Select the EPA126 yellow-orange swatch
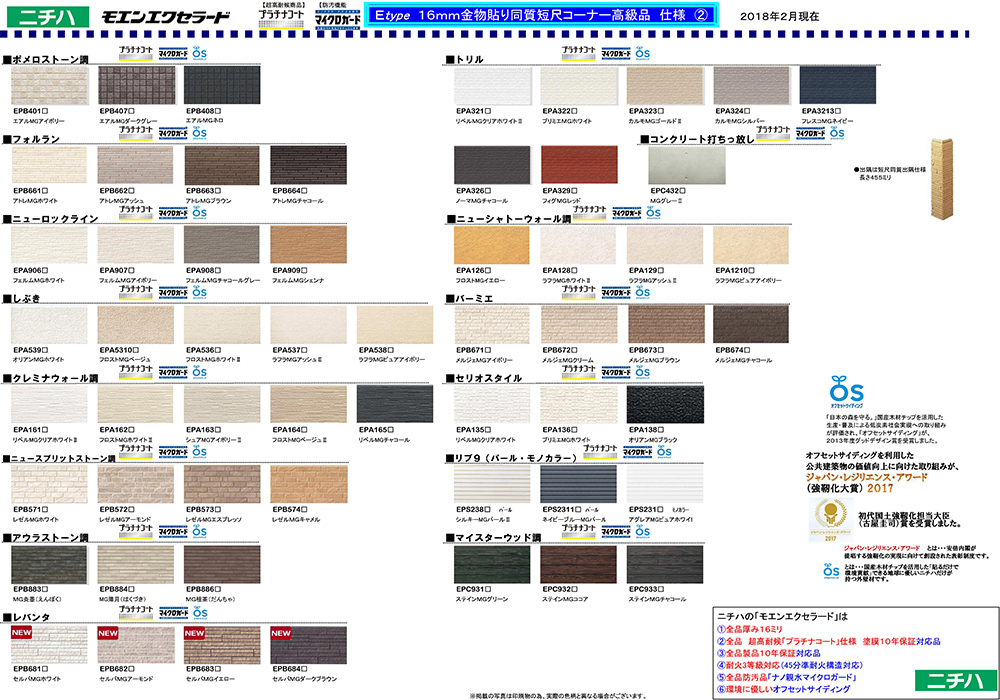Image resolution: width=1000 pixels, height=700 pixels. coord(492,245)
